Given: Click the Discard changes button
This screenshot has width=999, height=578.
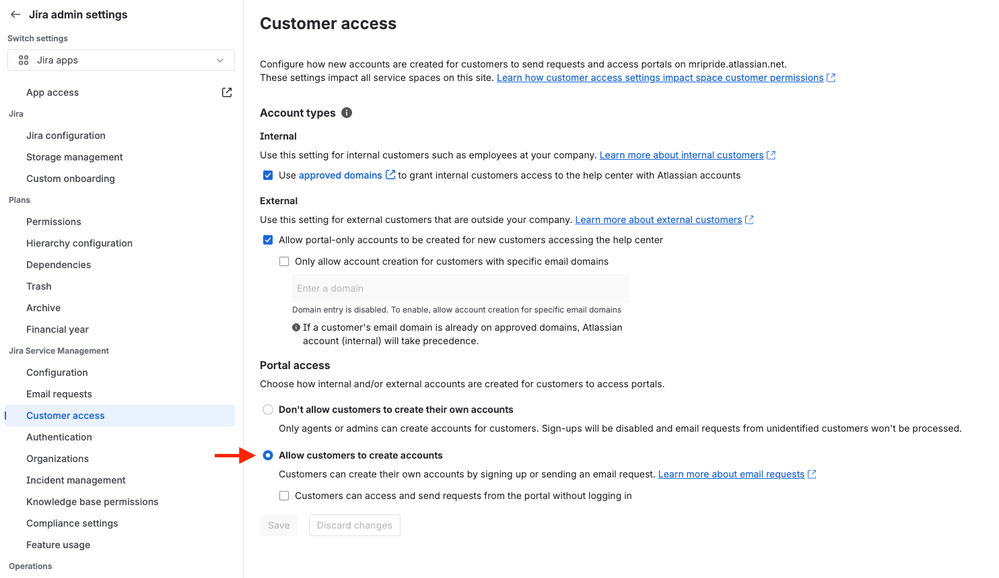Looking at the screenshot, I should point(354,525).
